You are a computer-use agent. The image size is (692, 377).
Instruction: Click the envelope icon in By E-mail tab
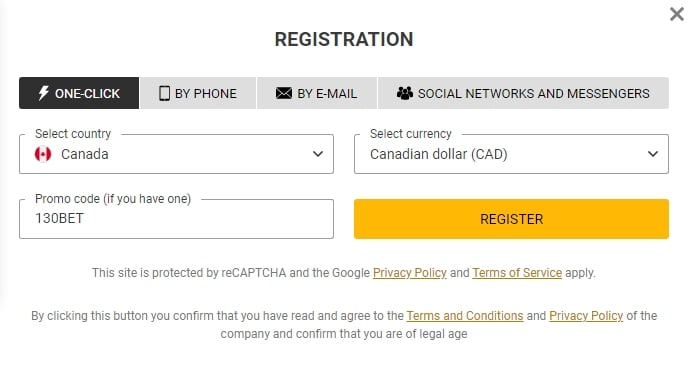pos(284,93)
